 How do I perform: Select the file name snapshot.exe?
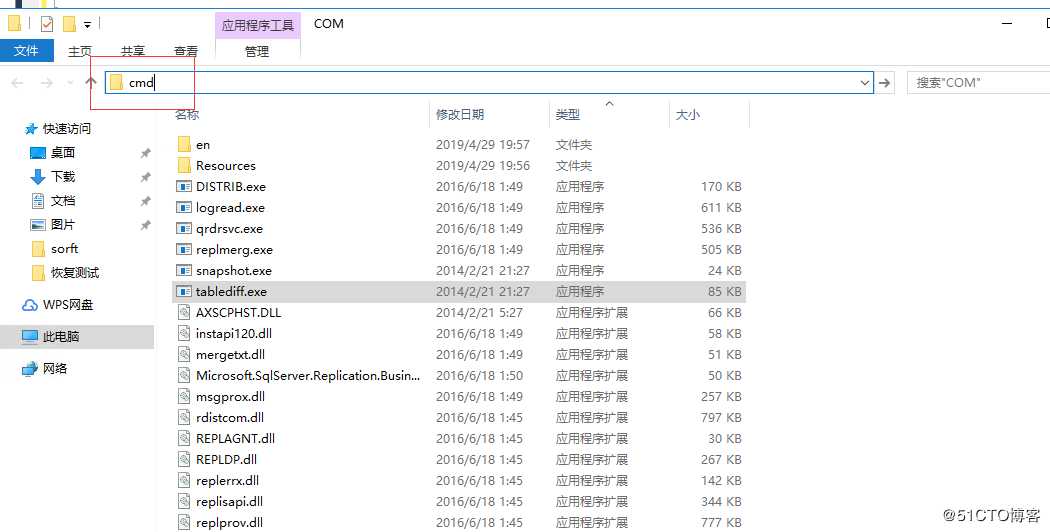click(234, 271)
